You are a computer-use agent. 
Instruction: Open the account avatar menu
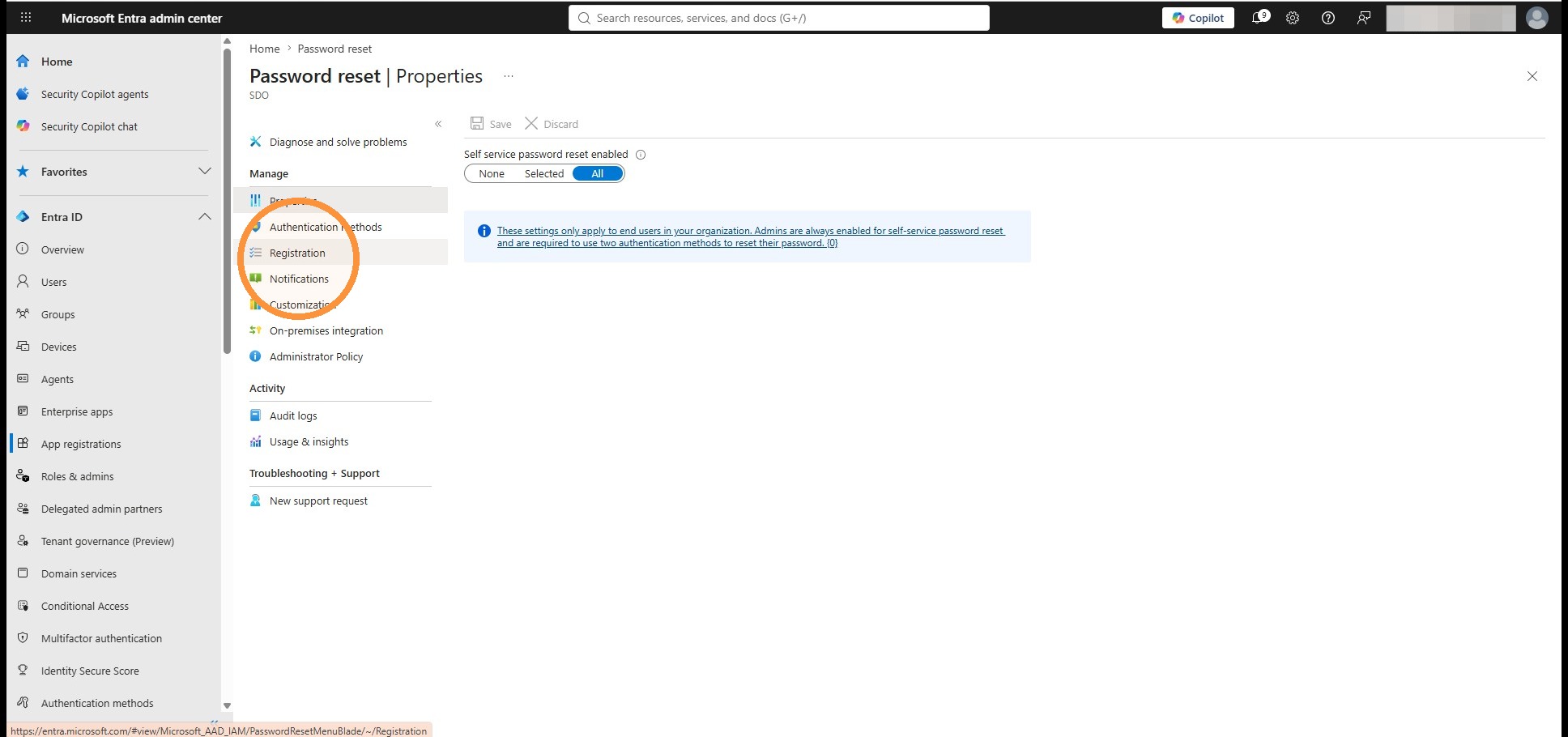[1537, 18]
